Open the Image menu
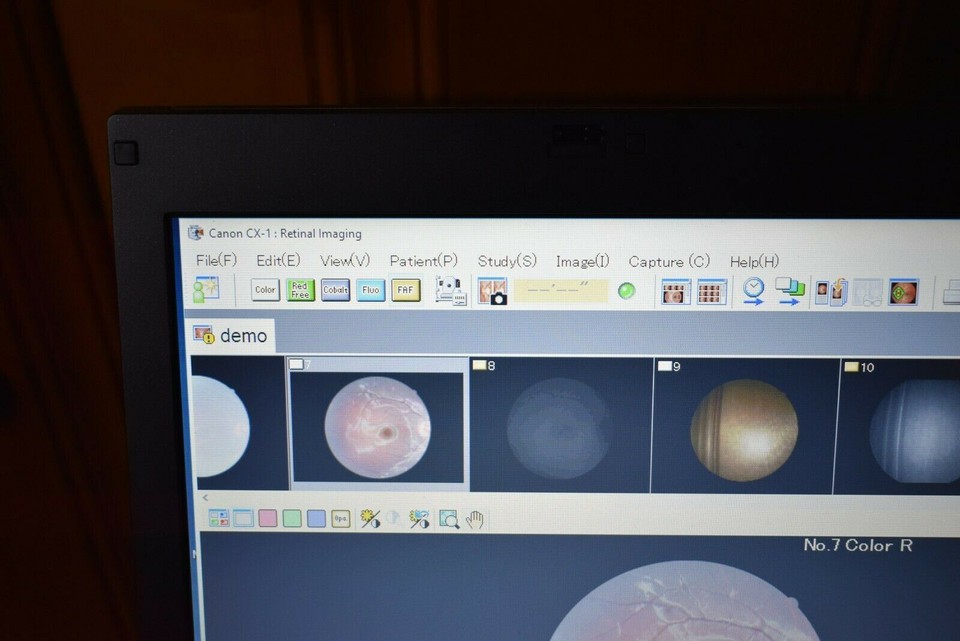The height and width of the screenshot is (641, 960). point(582,261)
